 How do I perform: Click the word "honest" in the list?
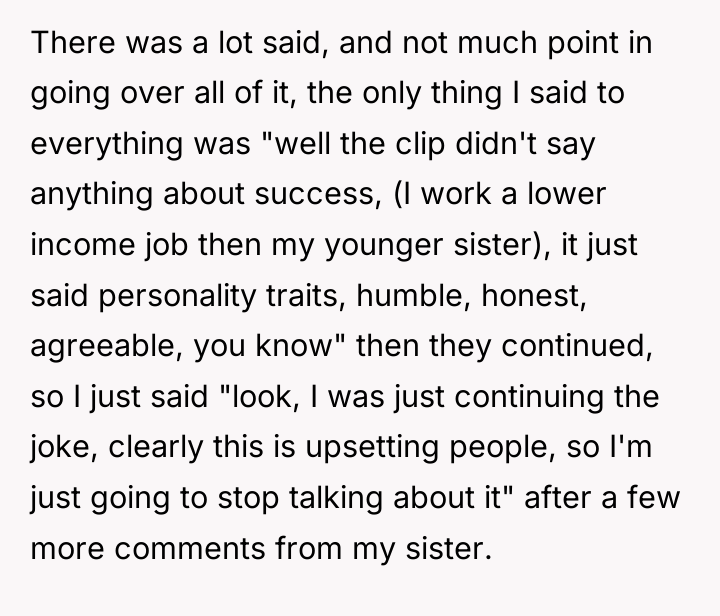[530, 295]
